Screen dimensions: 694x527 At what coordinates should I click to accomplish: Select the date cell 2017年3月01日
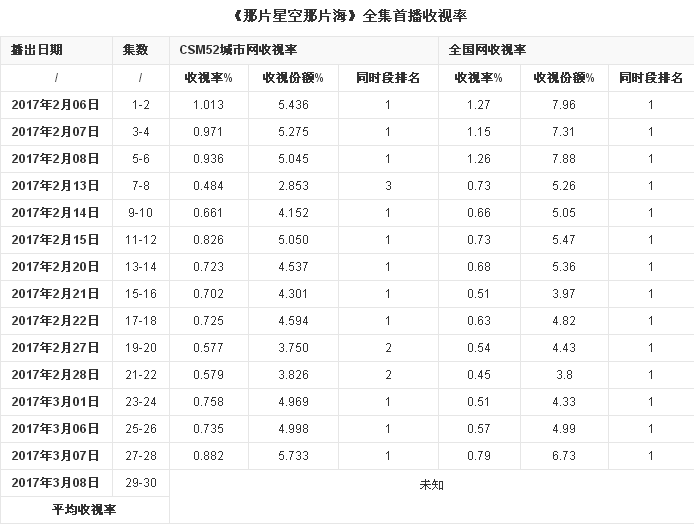point(55,402)
